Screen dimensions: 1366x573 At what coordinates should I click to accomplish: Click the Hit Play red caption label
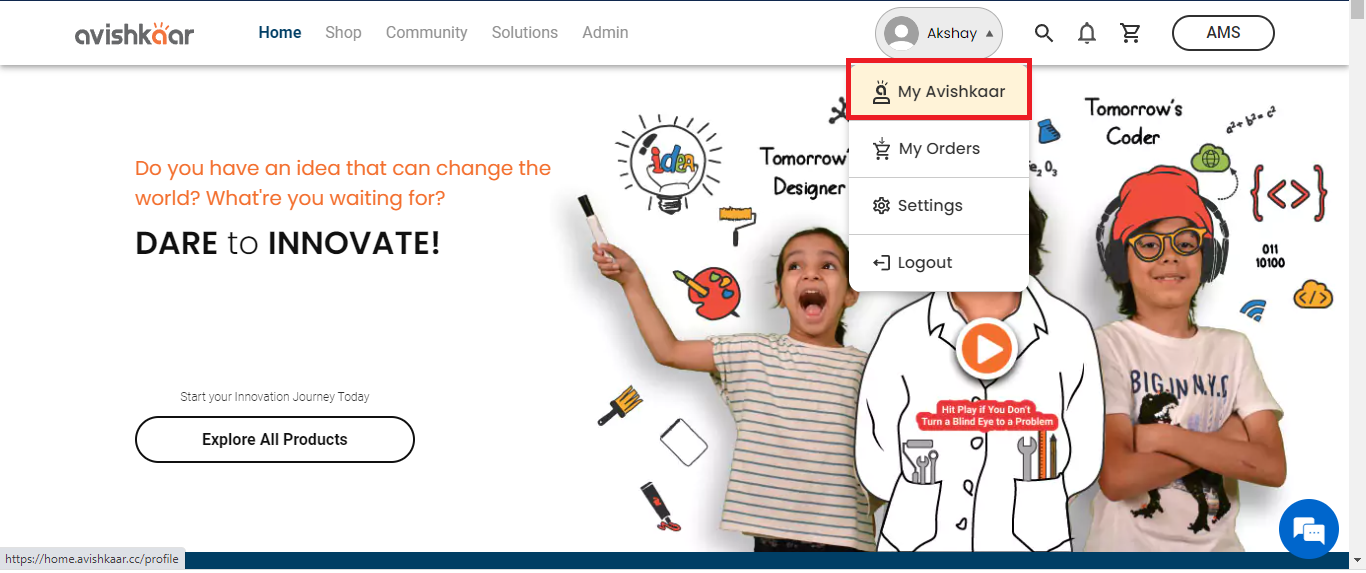[987, 416]
